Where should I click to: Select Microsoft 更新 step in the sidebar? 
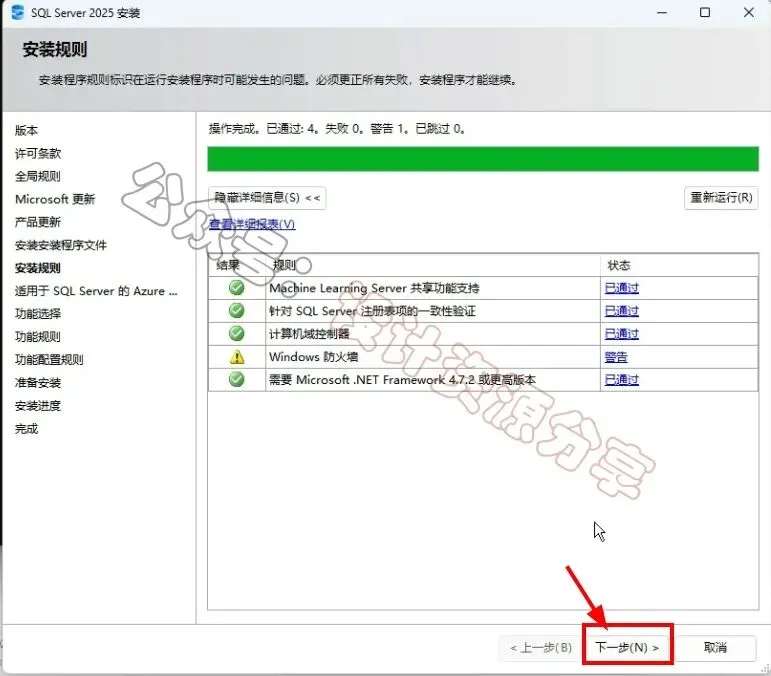(55, 199)
